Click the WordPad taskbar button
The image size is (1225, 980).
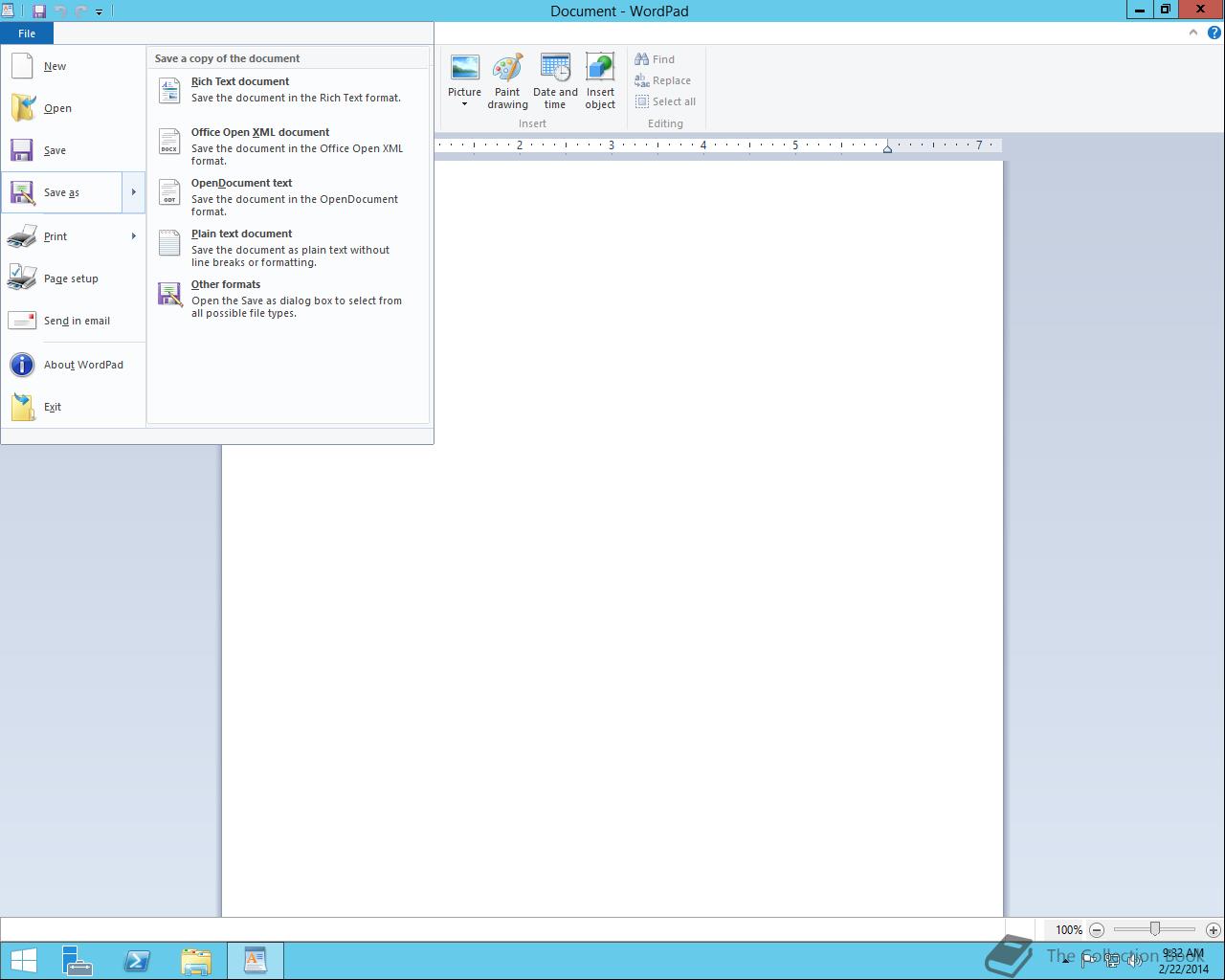[256, 961]
